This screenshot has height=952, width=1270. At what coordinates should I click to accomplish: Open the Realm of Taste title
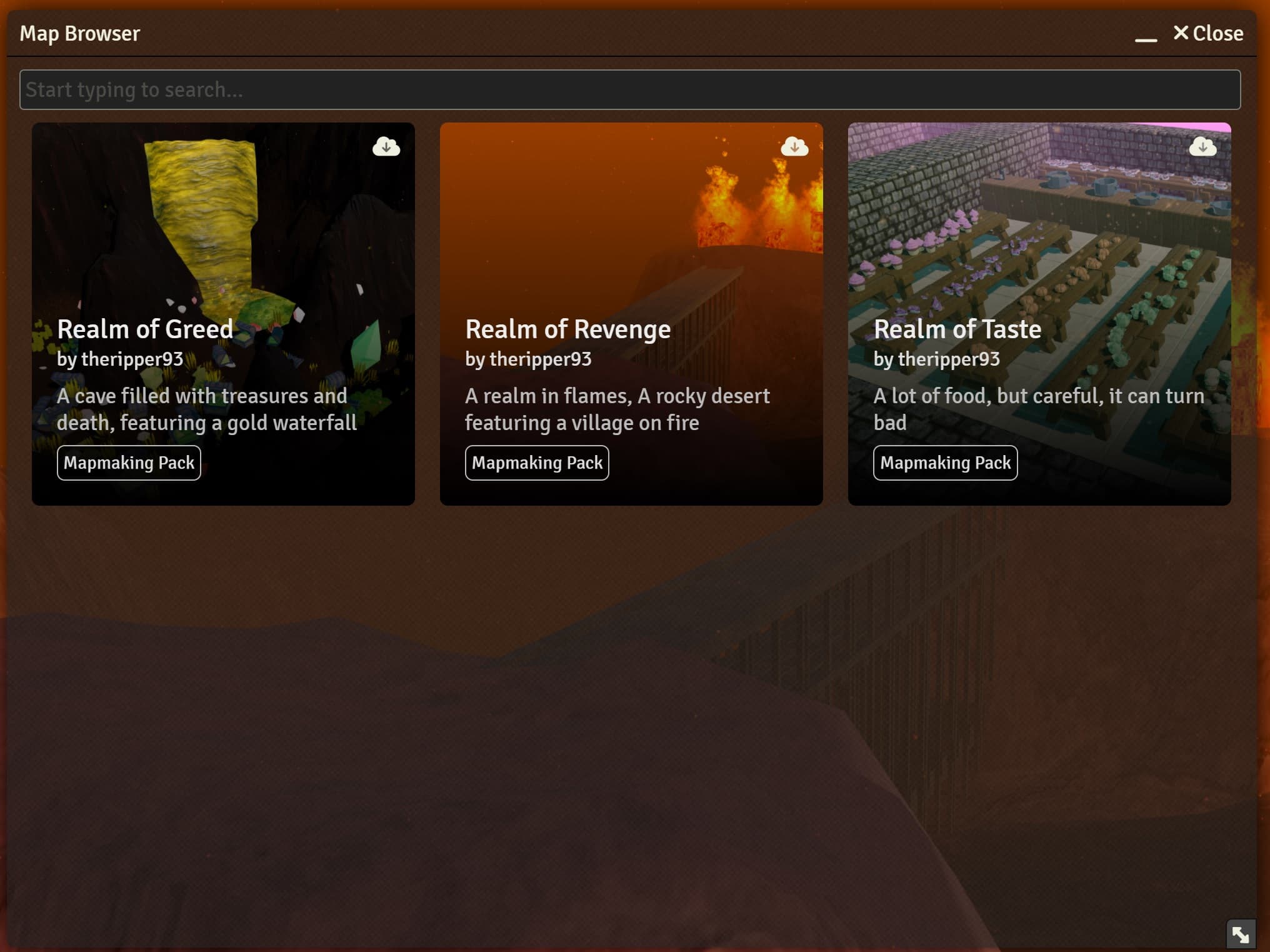(x=957, y=329)
